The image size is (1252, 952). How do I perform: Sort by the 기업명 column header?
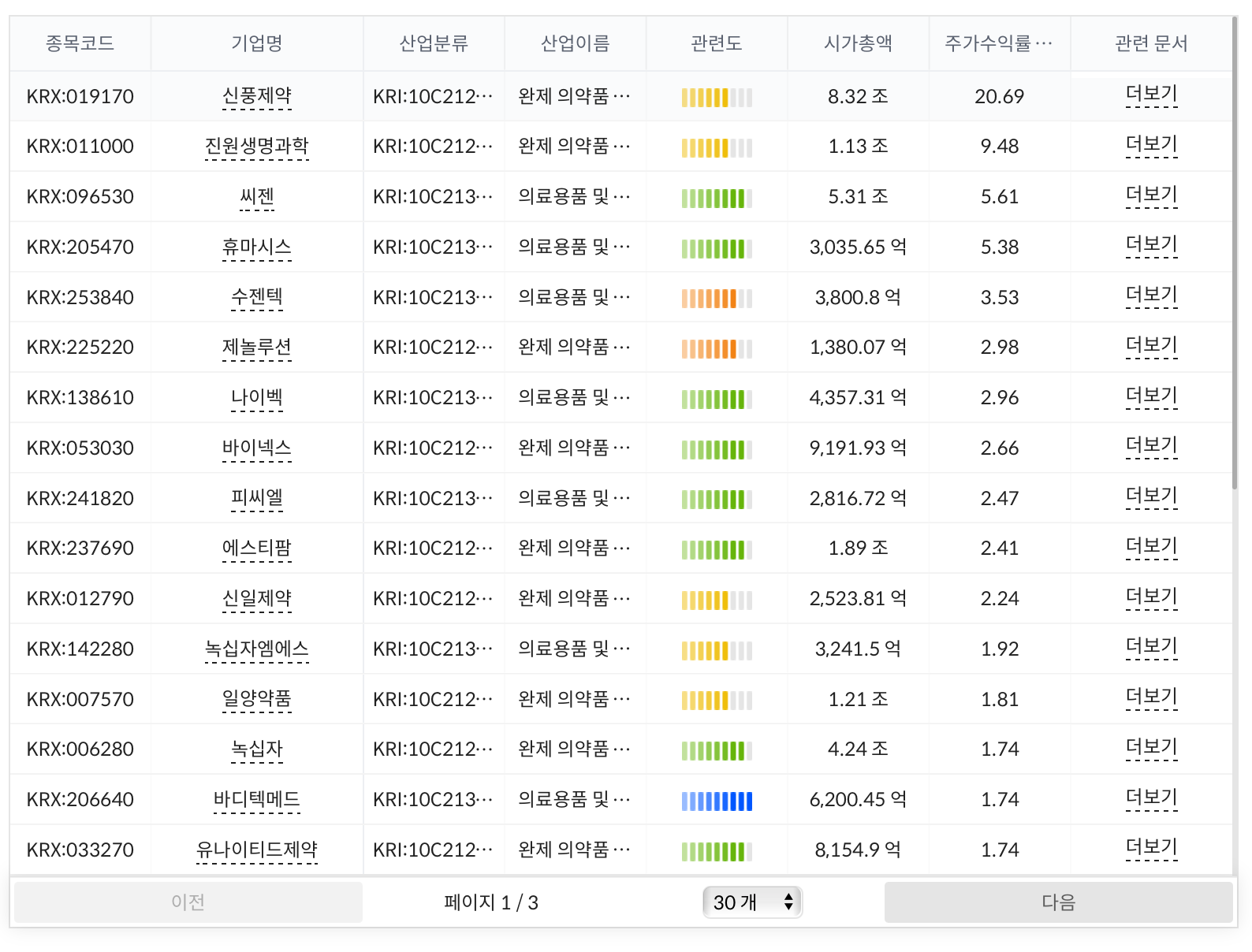(257, 43)
